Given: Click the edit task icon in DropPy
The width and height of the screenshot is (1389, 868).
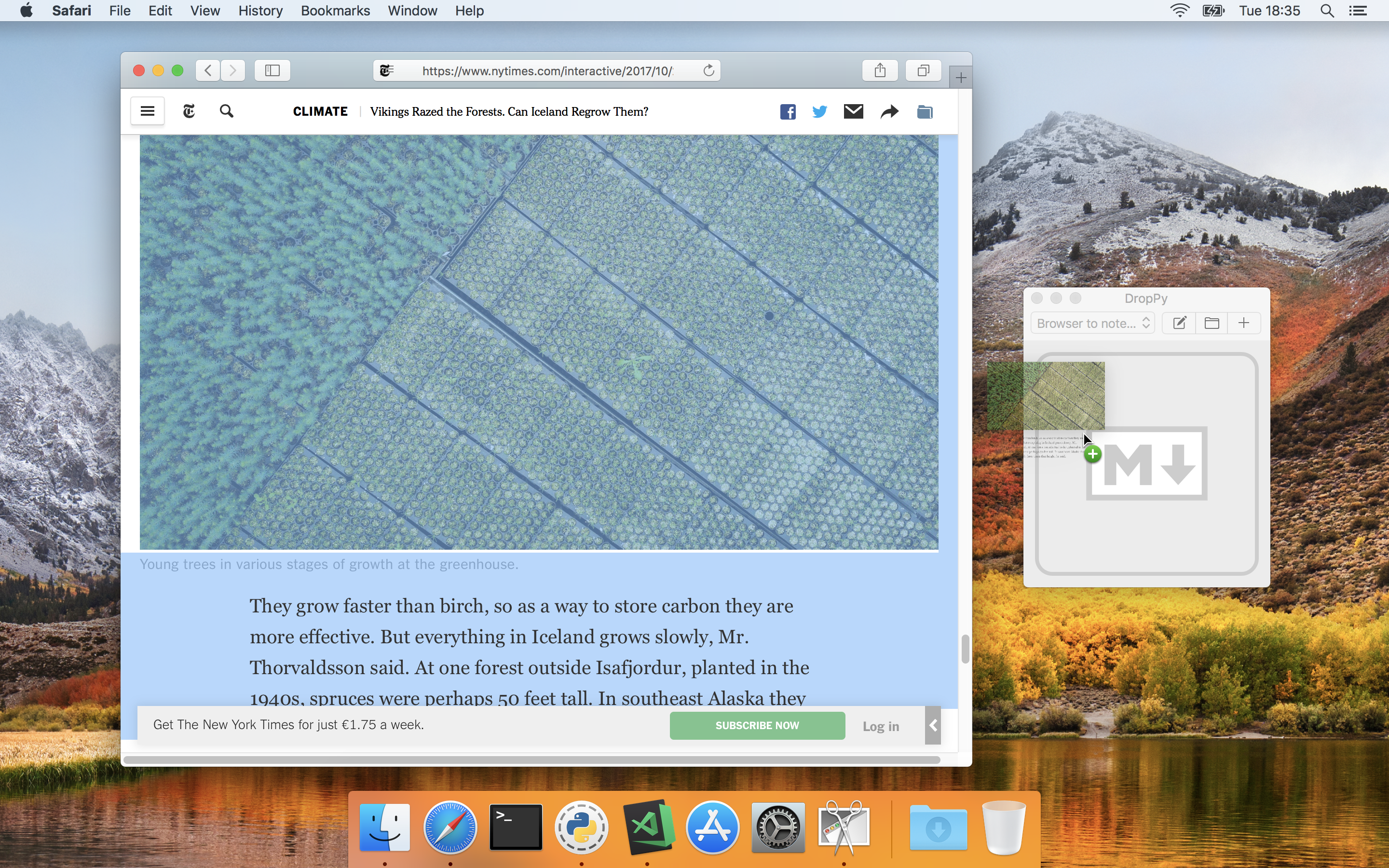Looking at the screenshot, I should pyautogui.click(x=1179, y=323).
